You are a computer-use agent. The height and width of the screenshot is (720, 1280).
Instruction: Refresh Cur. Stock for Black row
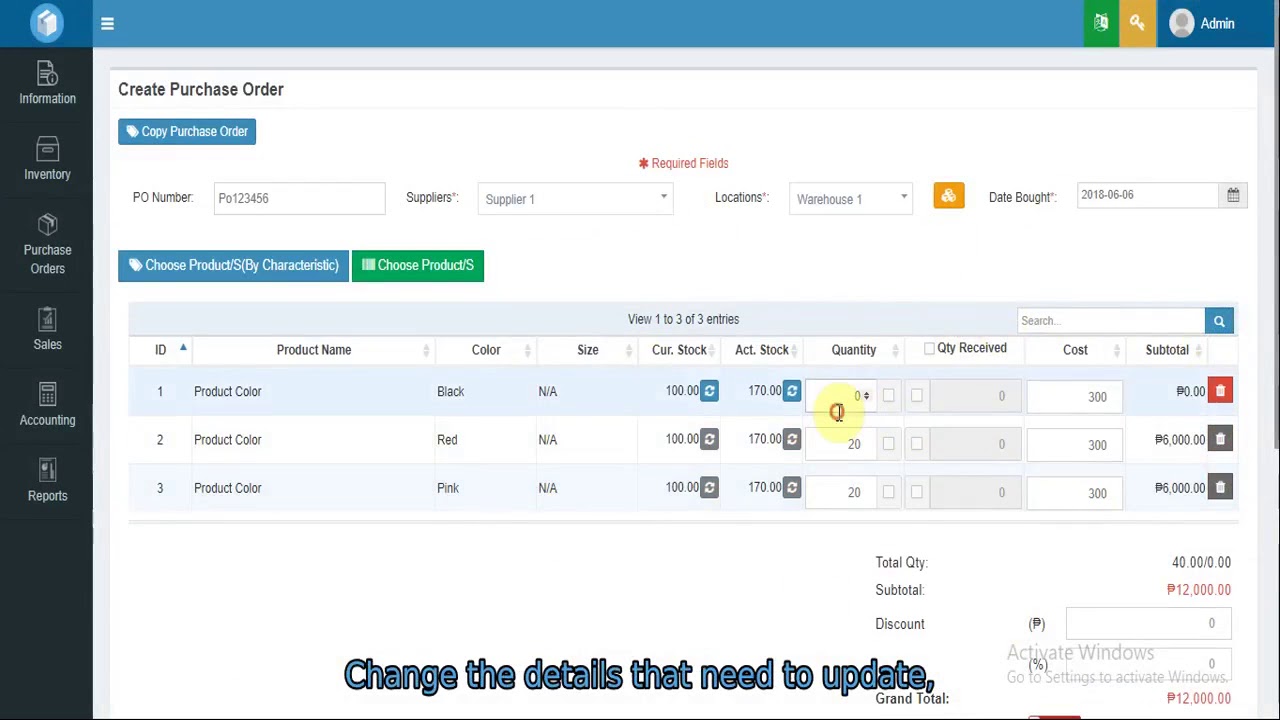(x=709, y=391)
